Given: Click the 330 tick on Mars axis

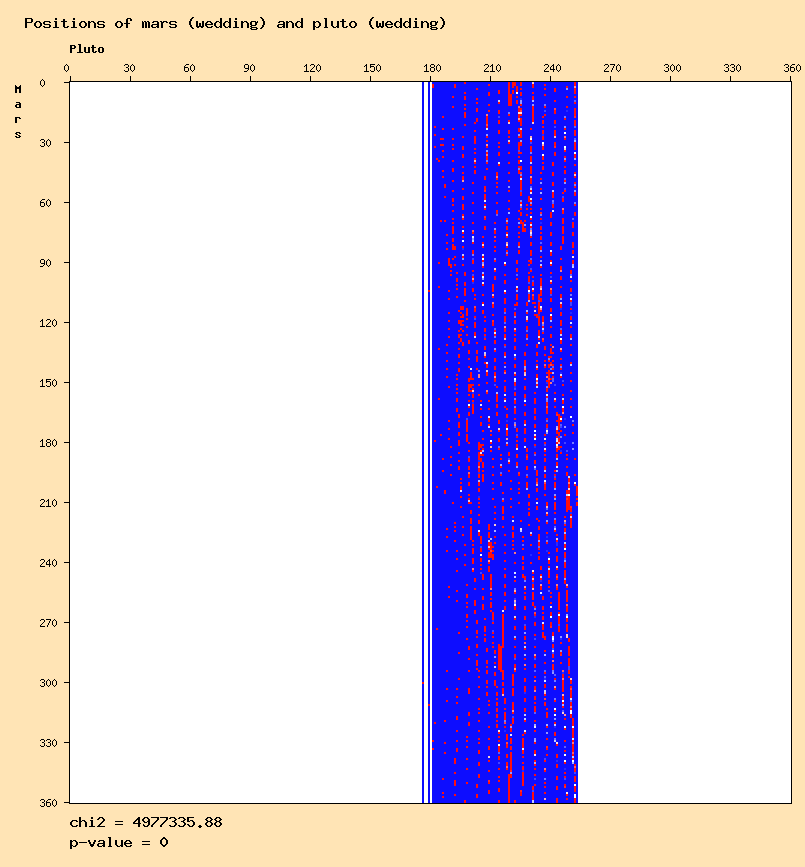Looking at the screenshot, I should coord(48,743).
